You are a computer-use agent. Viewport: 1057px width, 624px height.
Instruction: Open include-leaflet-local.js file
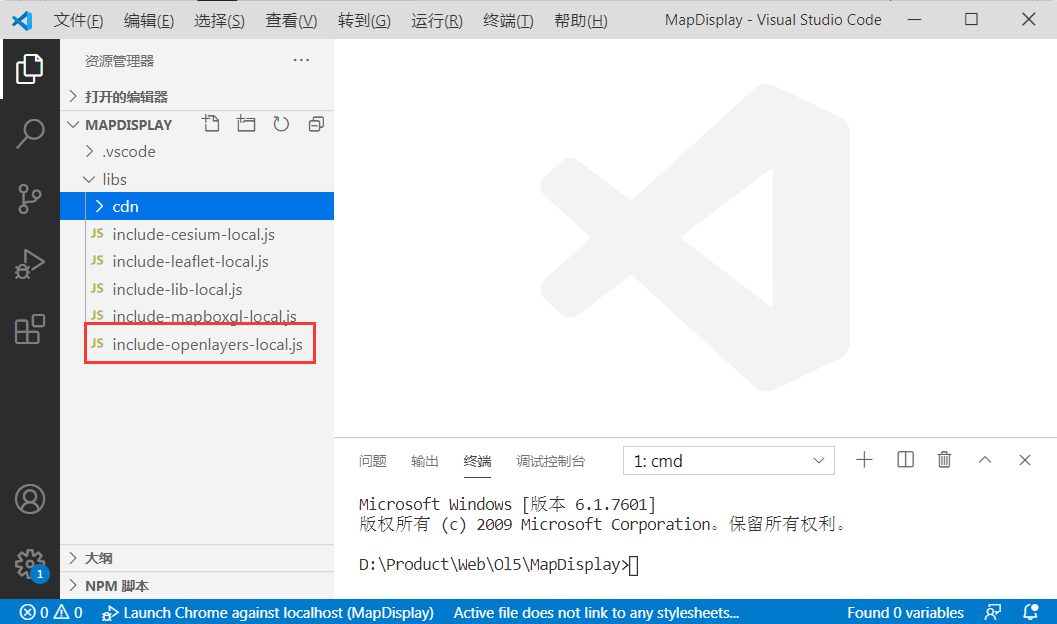coord(197,261)
